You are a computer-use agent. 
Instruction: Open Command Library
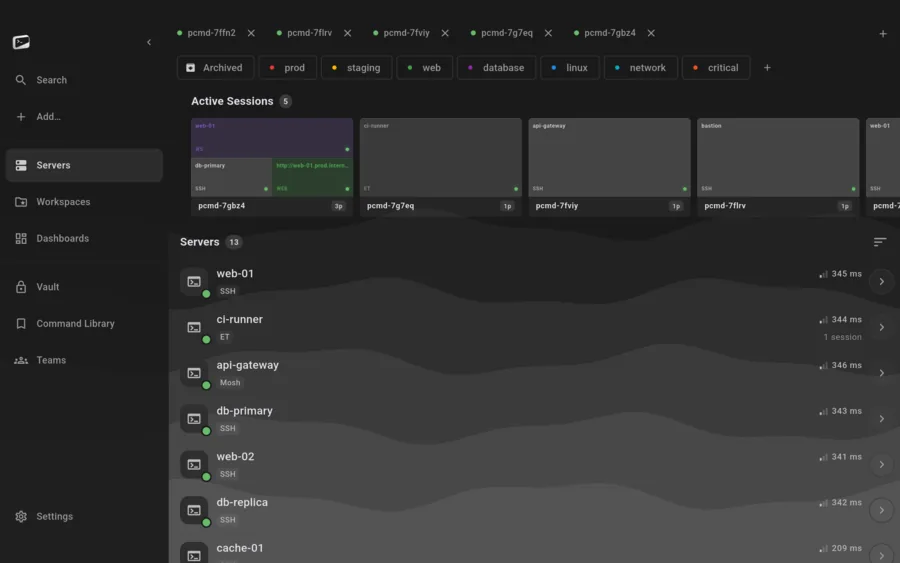click(84, 324)
